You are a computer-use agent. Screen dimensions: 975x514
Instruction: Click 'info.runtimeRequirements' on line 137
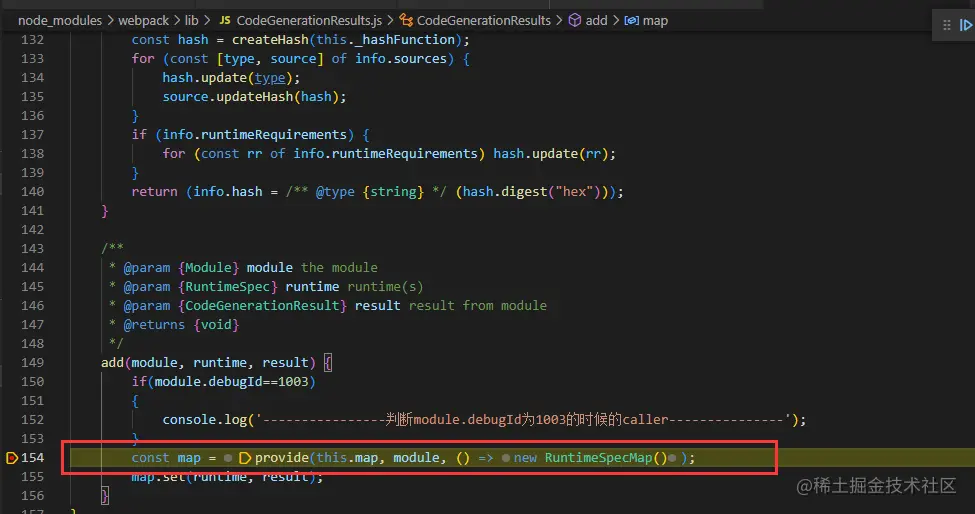(254, 135)
